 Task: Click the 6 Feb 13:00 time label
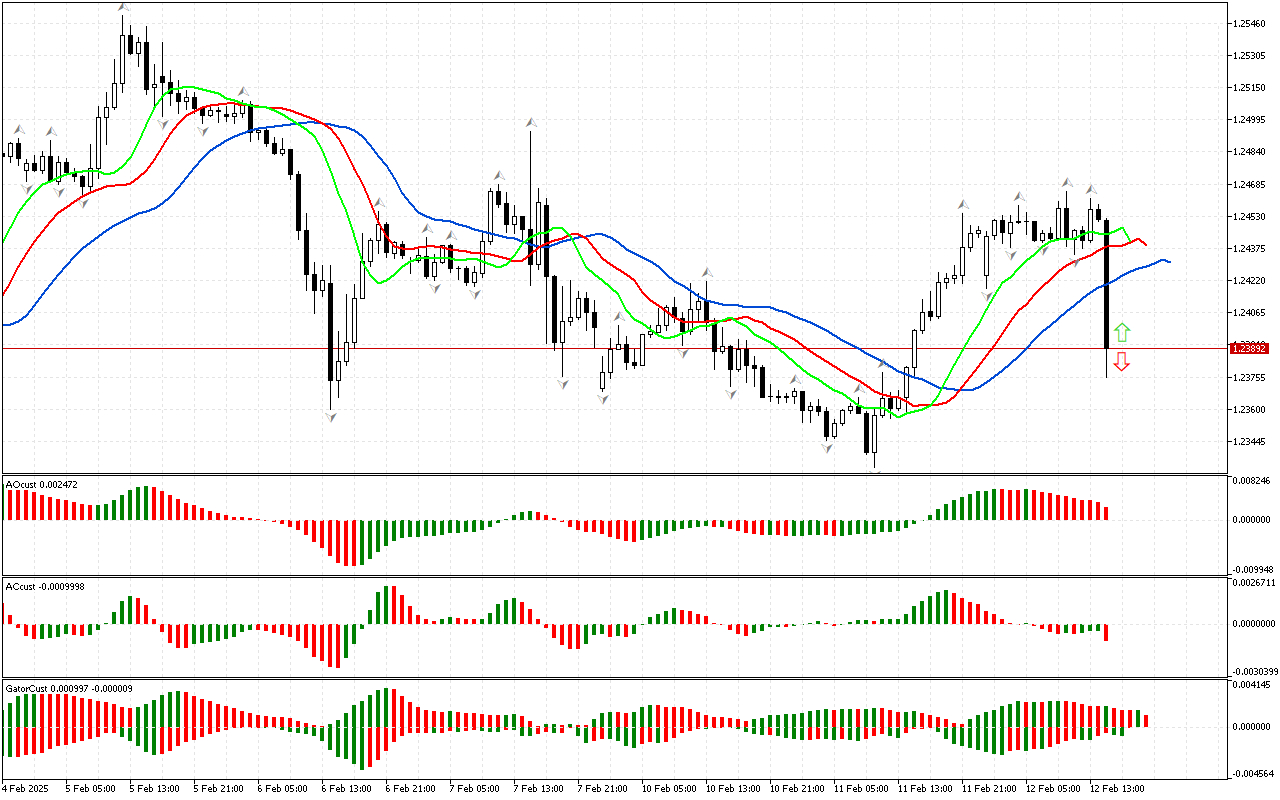click(x=347, y=788)
